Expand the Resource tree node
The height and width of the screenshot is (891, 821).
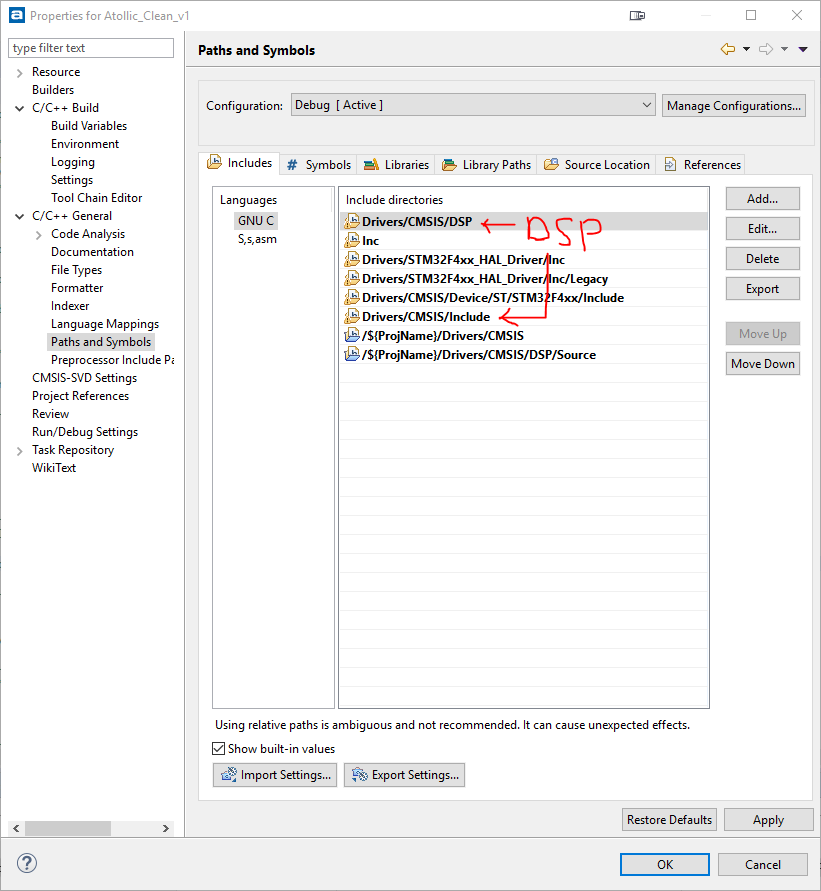[x=20, y=72]
